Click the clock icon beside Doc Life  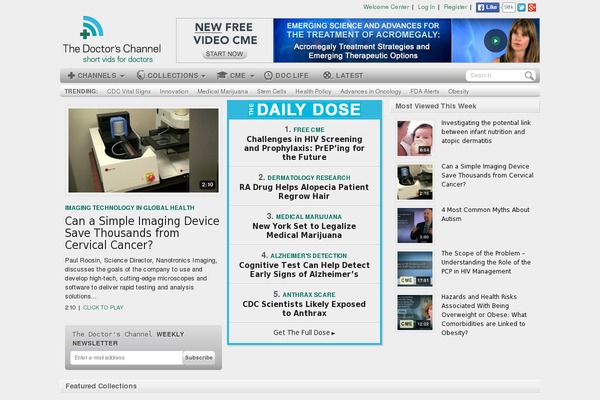pyautogui.click(x=268, y=75)
